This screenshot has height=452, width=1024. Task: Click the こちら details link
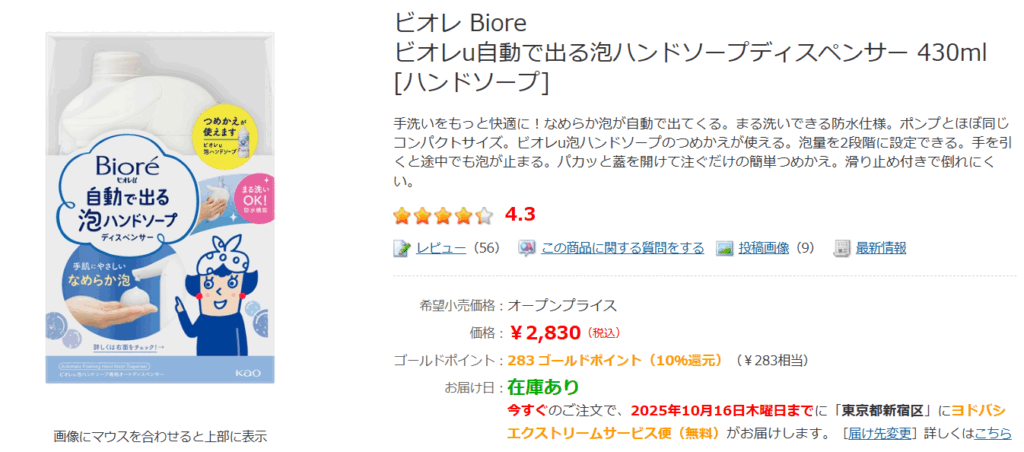(x=992, y=433)
